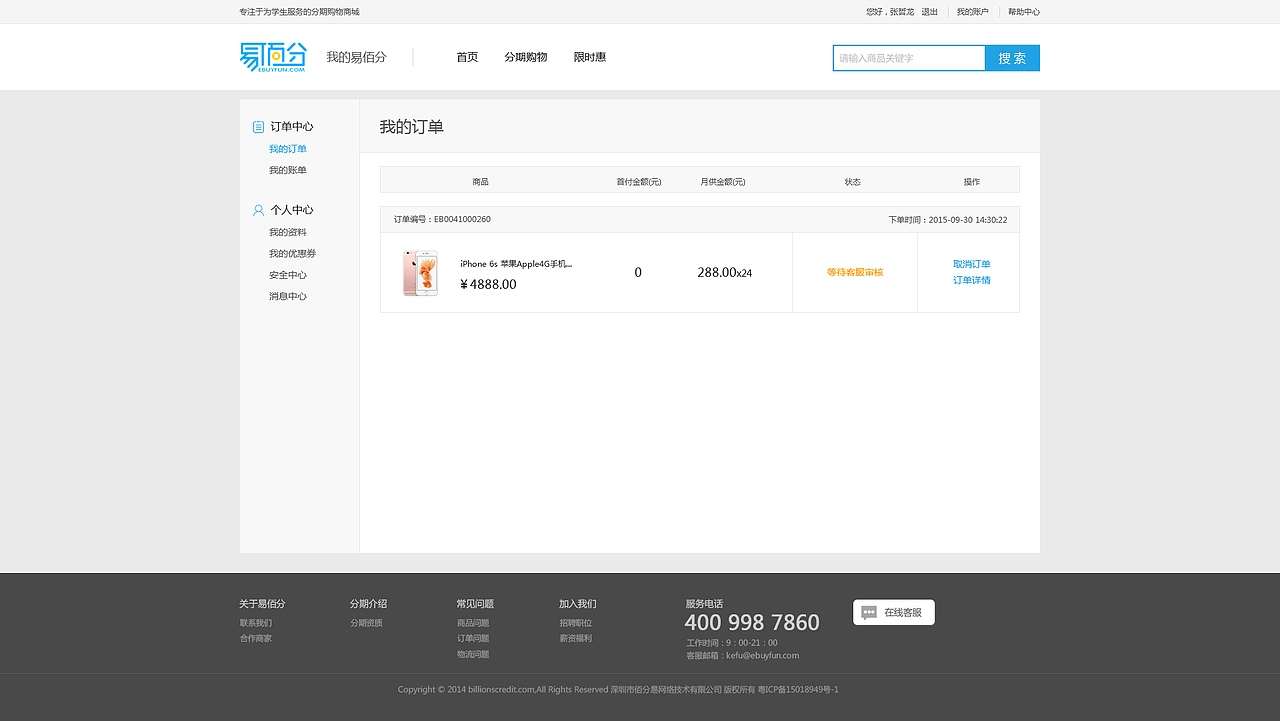Open 帮助中心 at top right
1280x721 pixels.
pyautogui.click(x=1022, y=11)
